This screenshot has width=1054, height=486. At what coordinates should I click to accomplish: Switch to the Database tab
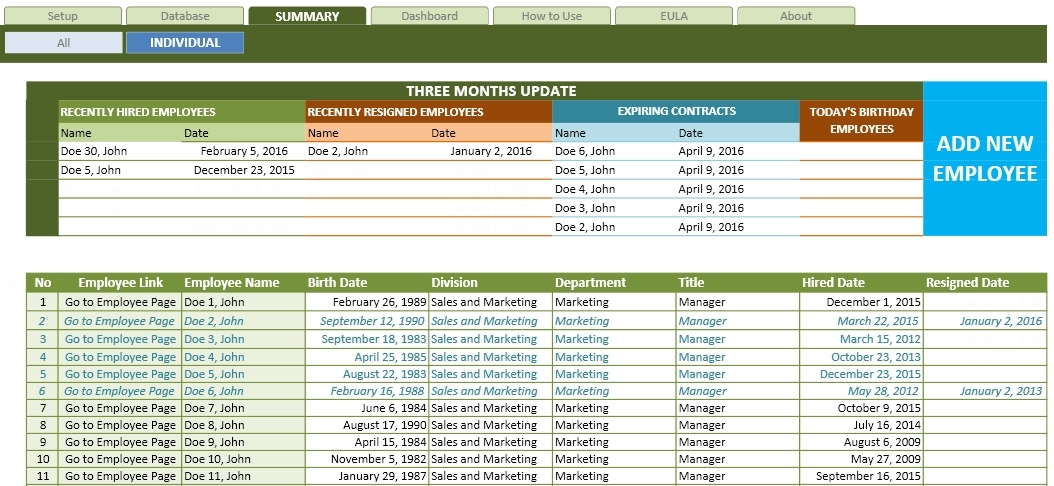pos(185,16)
